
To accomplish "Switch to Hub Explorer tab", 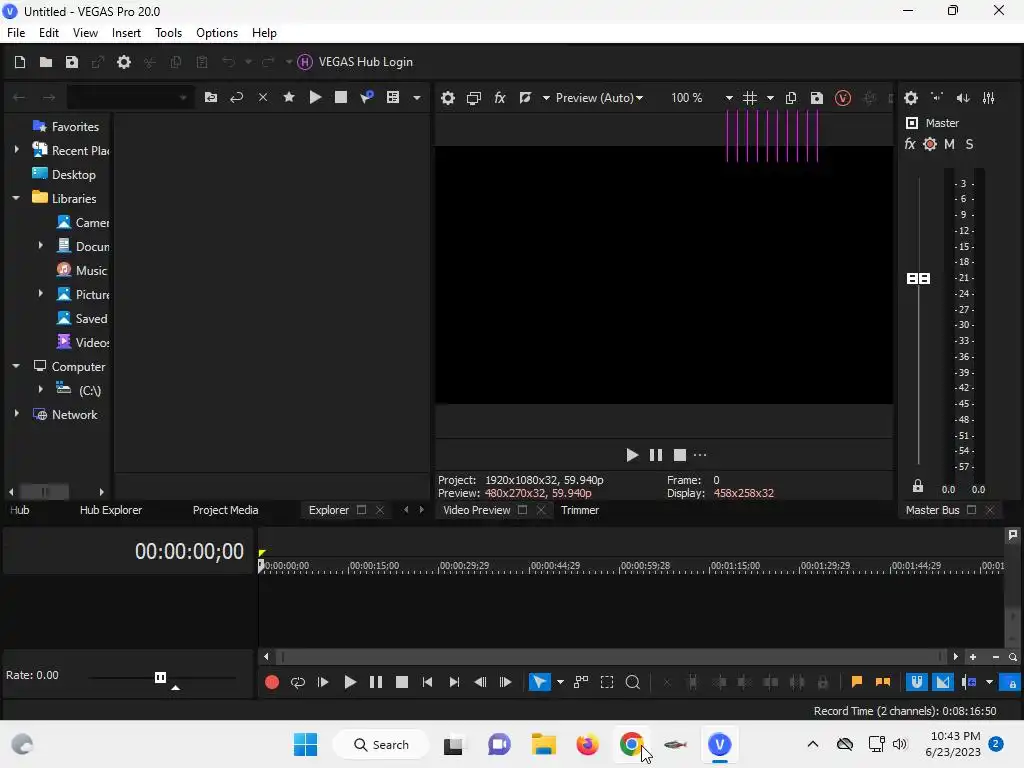I will [110, 510].
